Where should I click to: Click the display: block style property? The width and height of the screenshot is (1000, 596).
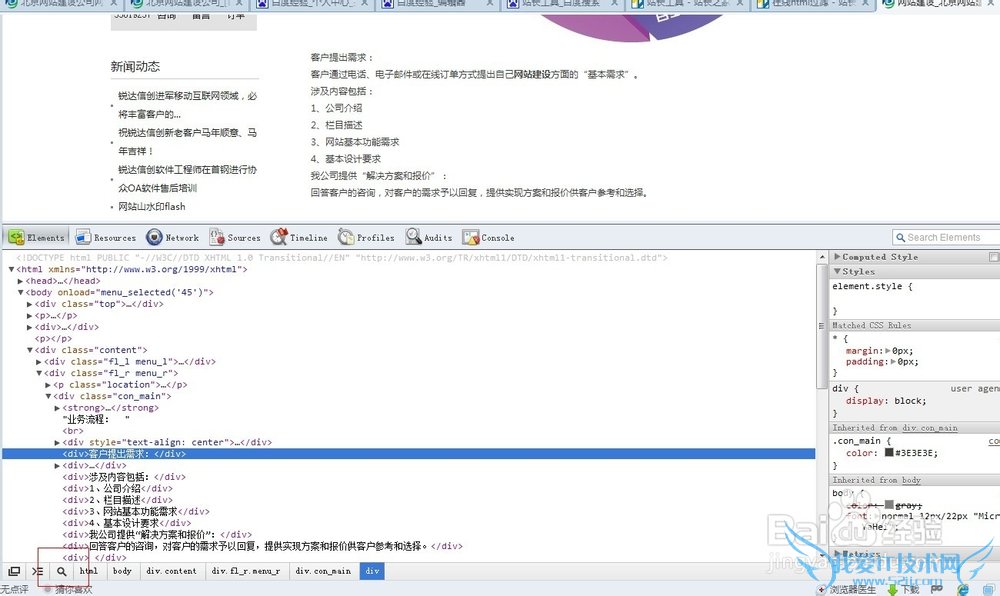[886, 401]
